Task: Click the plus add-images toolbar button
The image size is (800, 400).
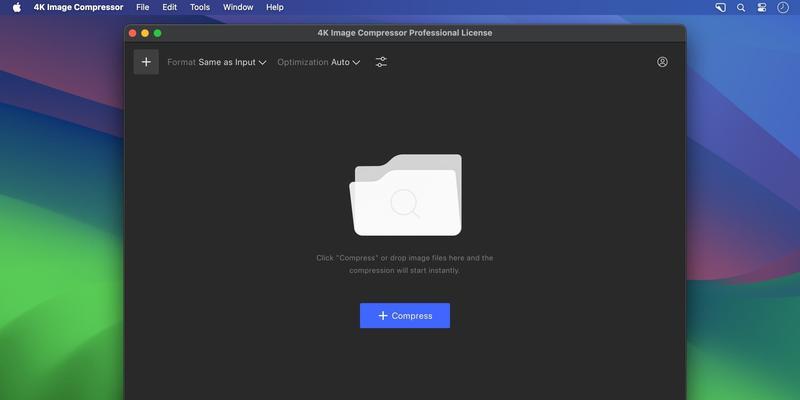Action: [x=146, y=62]
